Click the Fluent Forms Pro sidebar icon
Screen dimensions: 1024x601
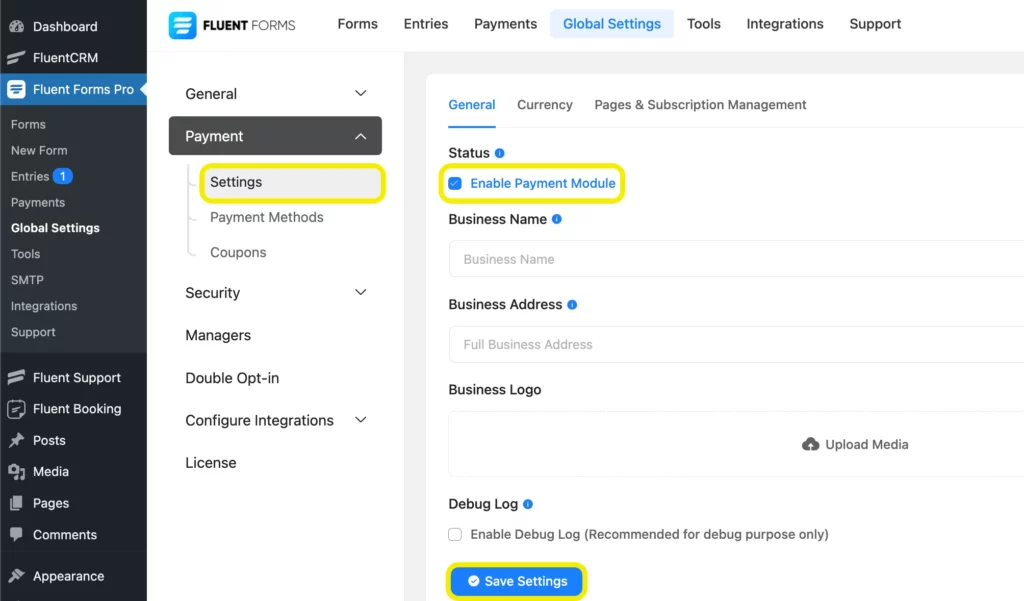16,89
